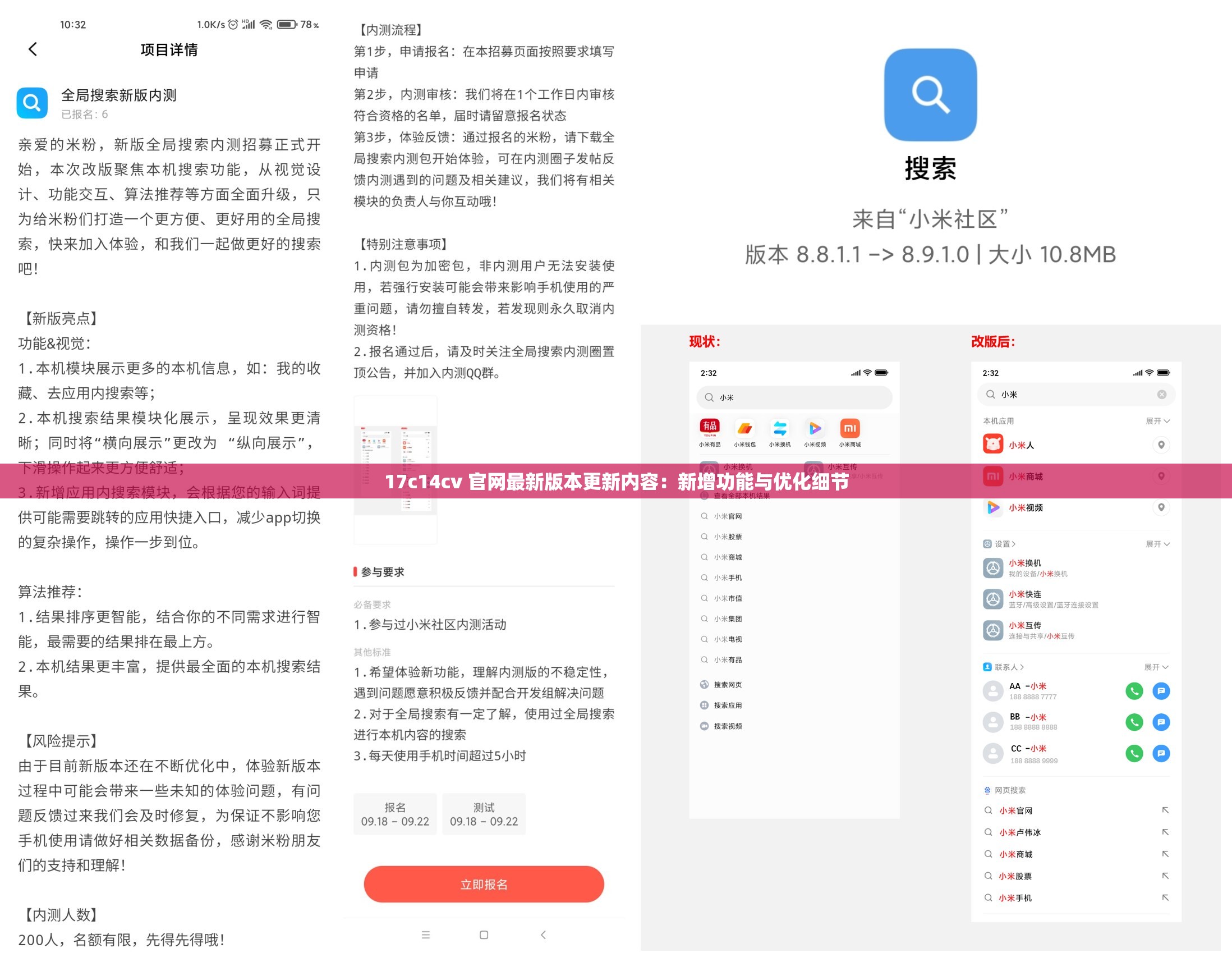Tap the 项目详情 page title
Screen dimensions: 1232x962
[x=169, y=49]
